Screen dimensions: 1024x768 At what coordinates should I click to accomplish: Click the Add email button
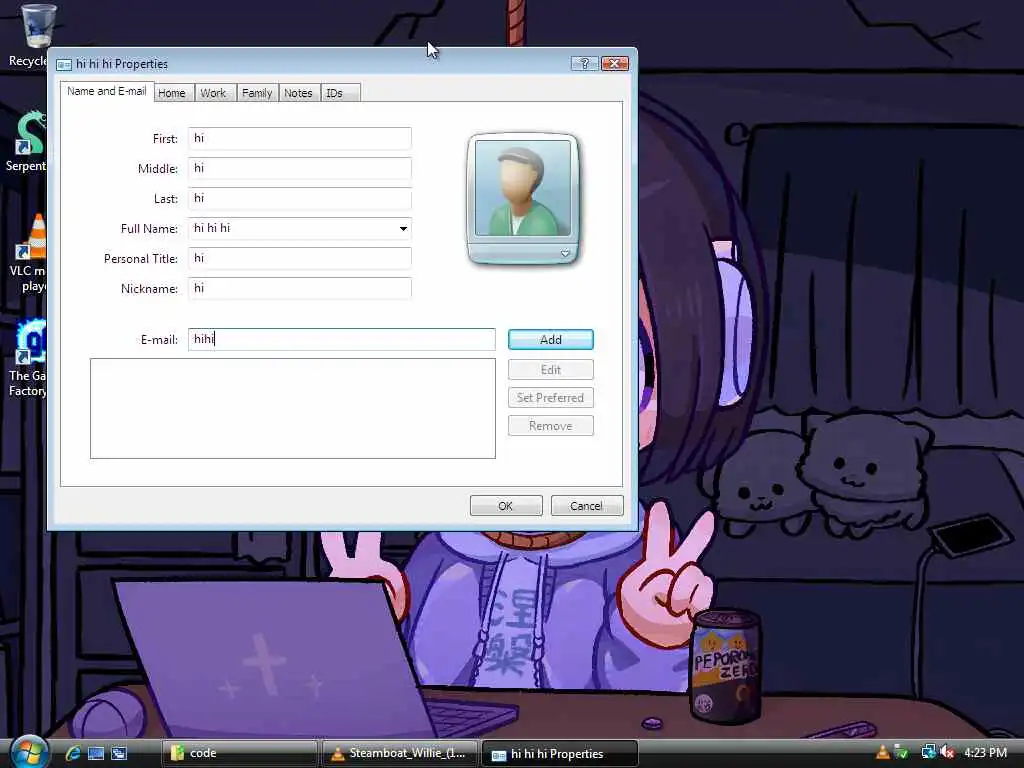click(551, 340)
